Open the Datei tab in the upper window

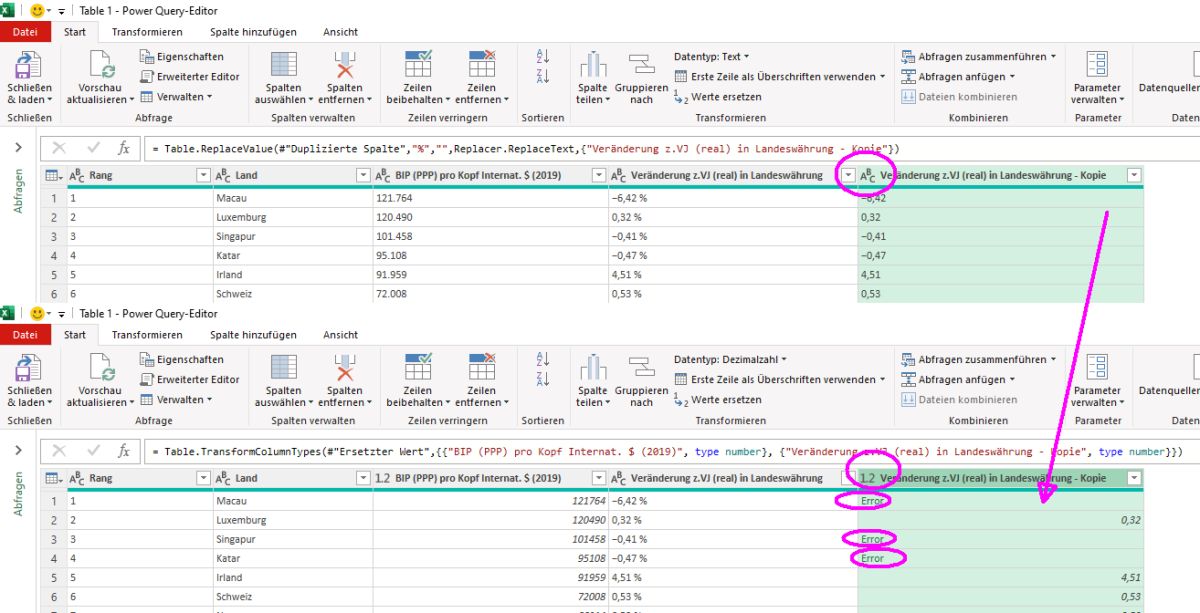pos(25,32)
